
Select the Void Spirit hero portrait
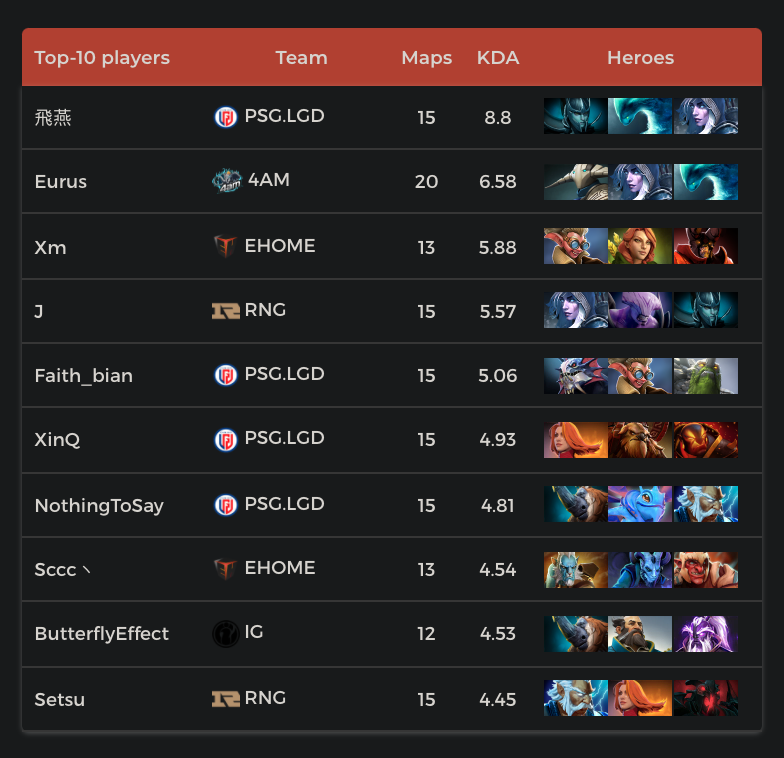coord(705,634)
